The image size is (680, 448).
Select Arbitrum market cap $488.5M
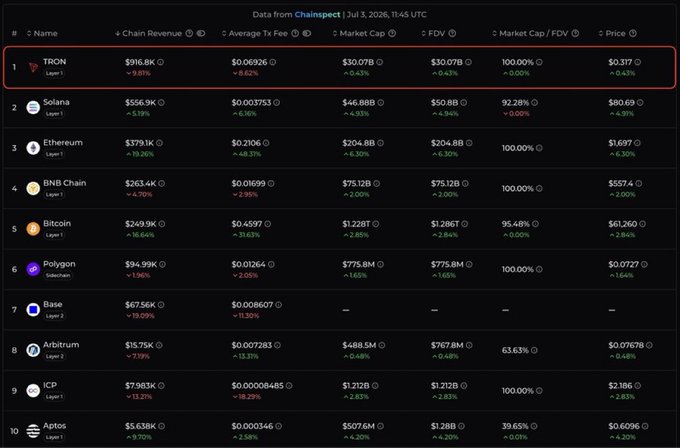[x=359, y=345]
